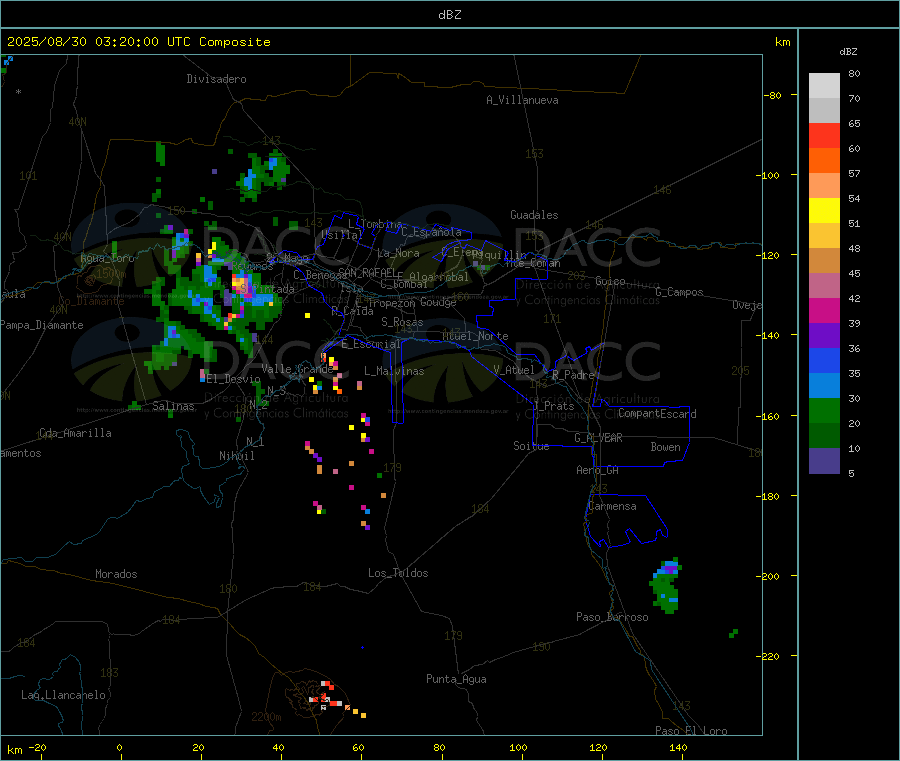Select the CompantEscard label

(x=657, y=414)
